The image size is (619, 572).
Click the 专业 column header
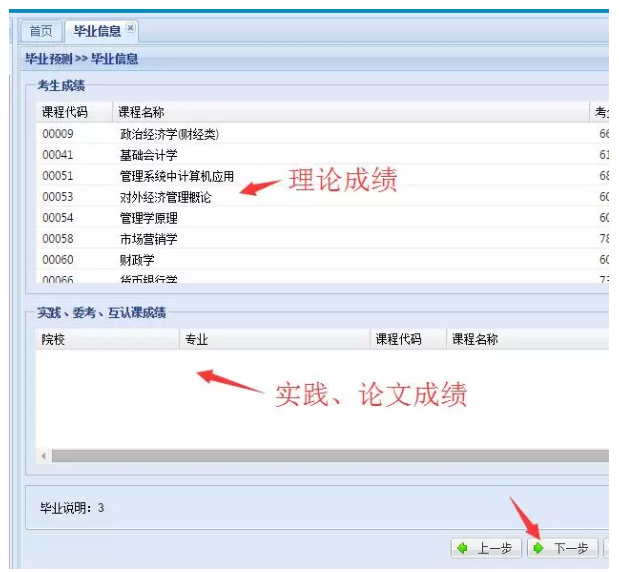[275, 339]
